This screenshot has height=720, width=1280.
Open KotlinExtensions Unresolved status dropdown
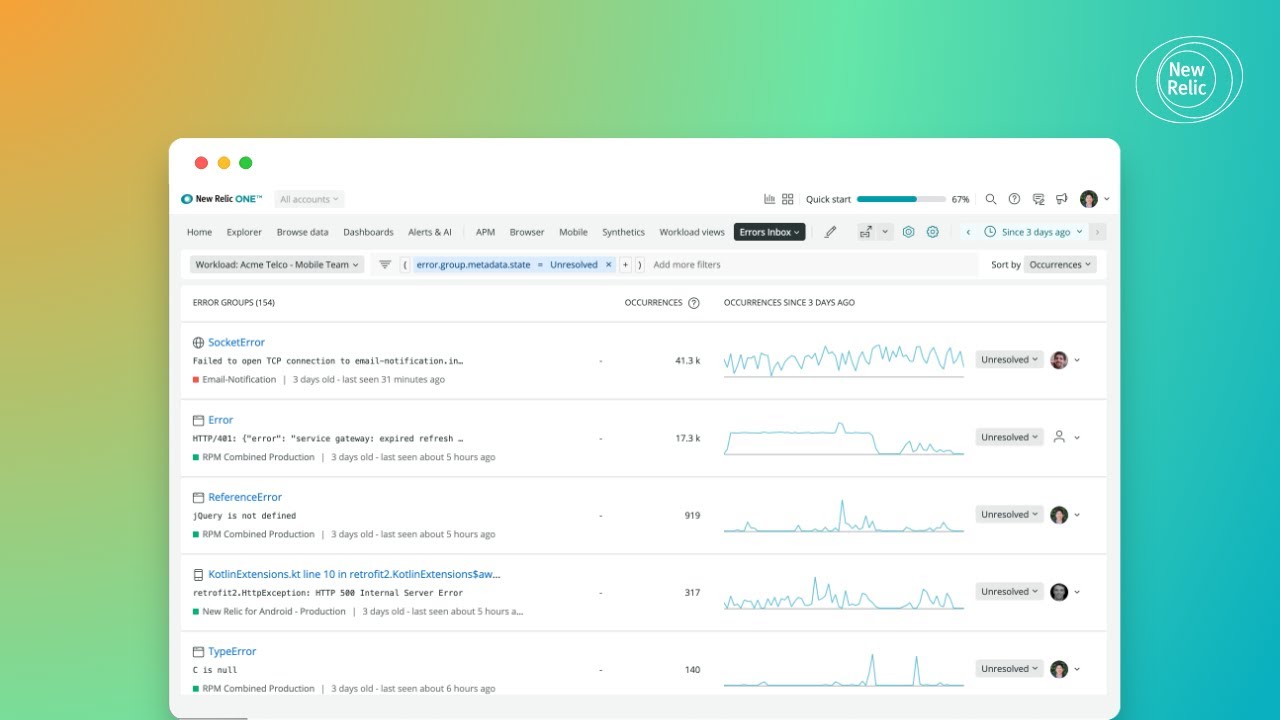click(x=1009, y=592)
